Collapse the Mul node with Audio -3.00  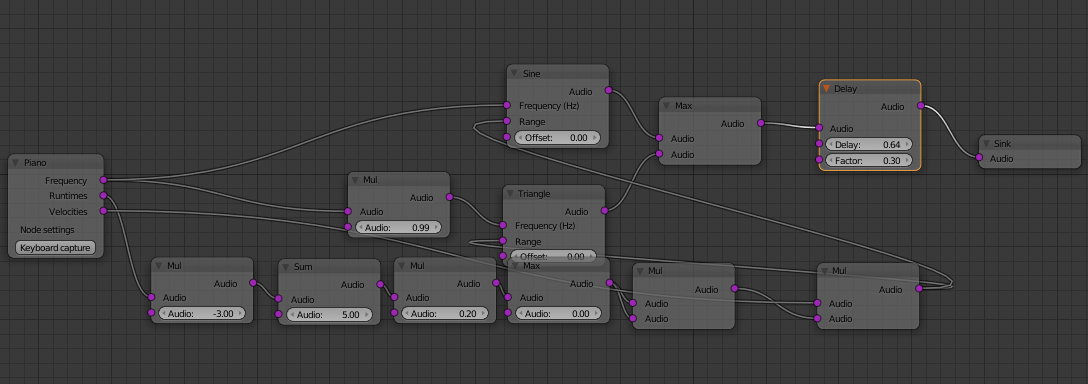(159, 266)
